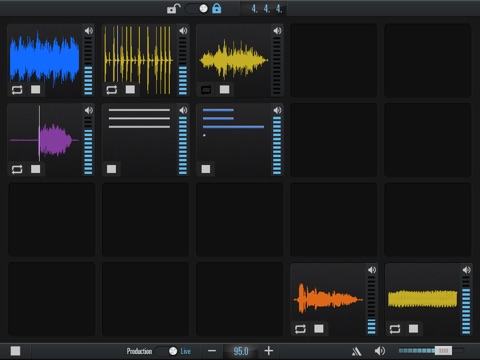Mute the white-lines pad speaker icon
480x360 pixels.
[x=183, y=110]
